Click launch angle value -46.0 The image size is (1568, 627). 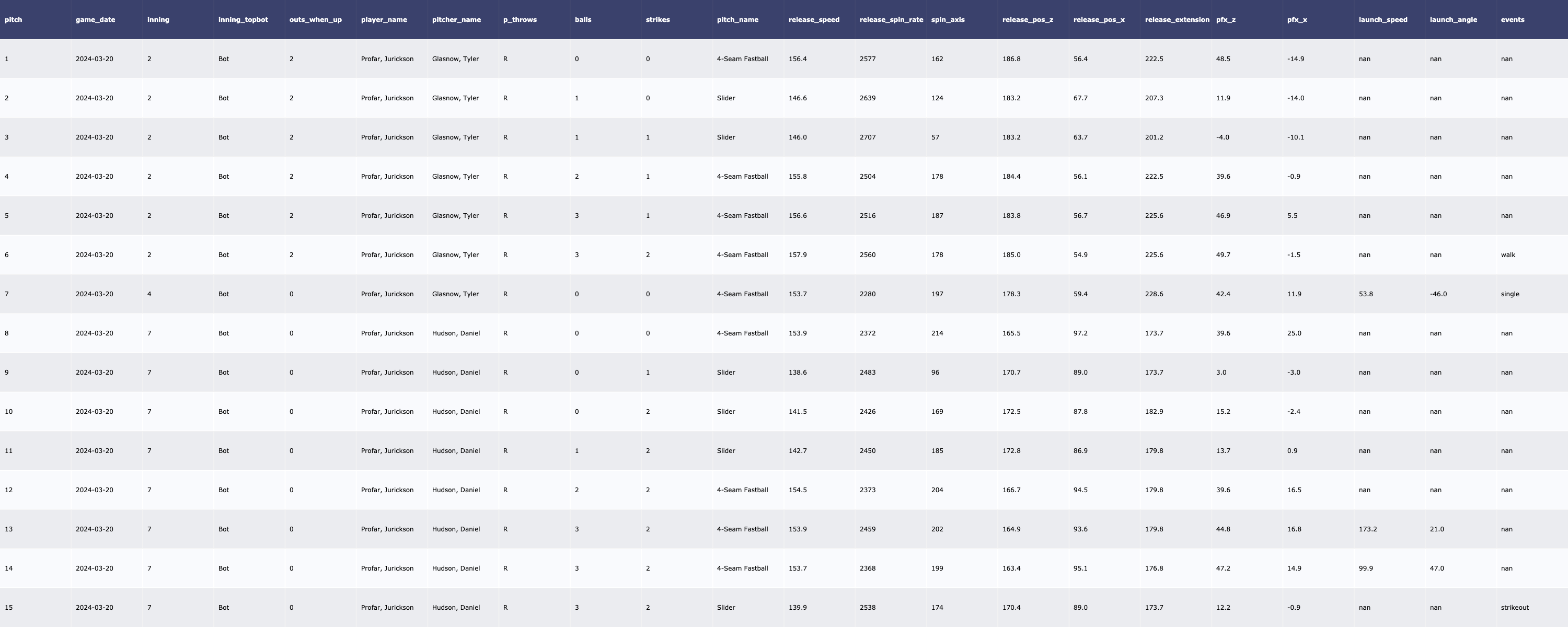click(x=1438, y=294)
